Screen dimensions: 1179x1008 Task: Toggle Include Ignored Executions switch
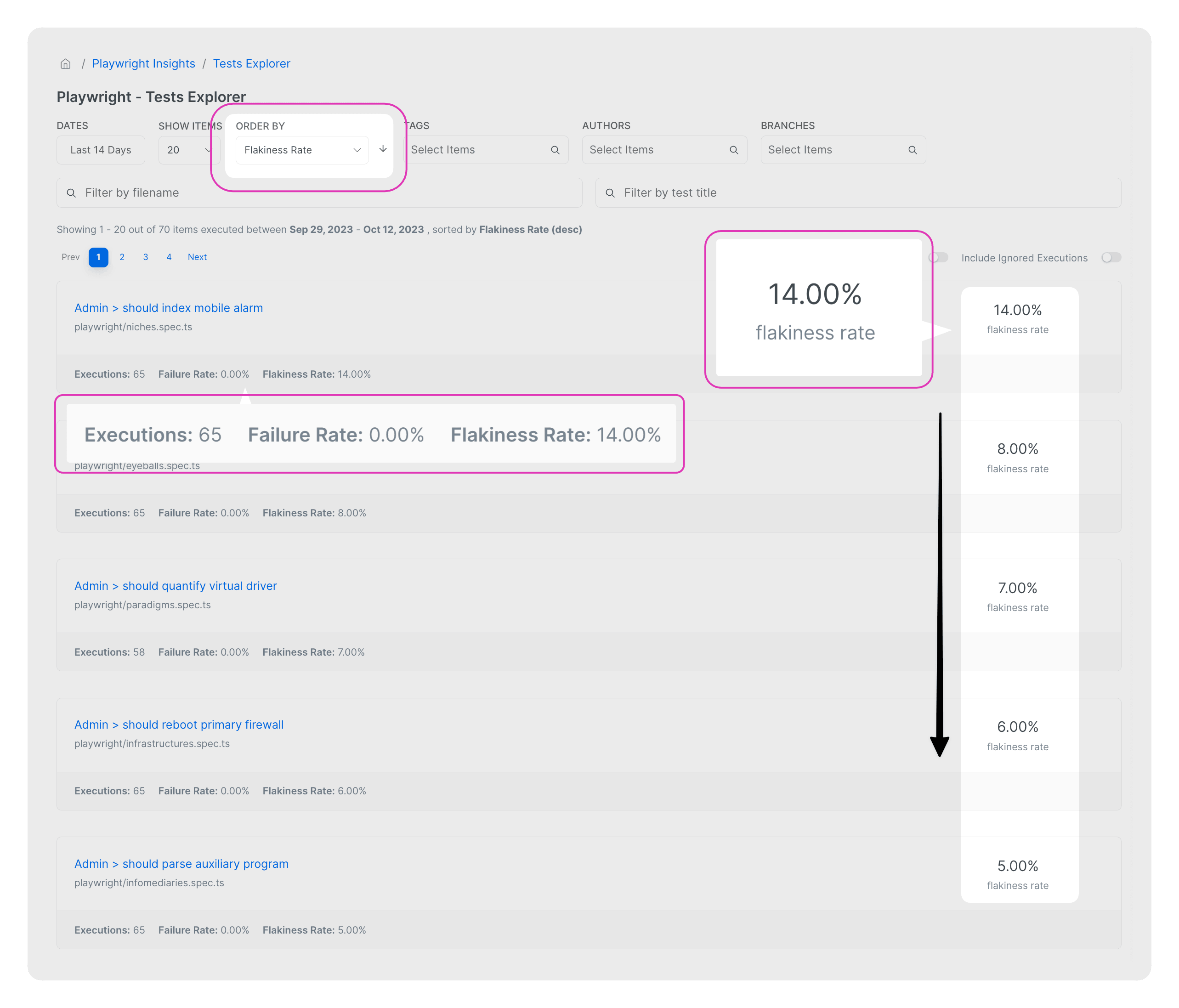tap(1111, 258)
